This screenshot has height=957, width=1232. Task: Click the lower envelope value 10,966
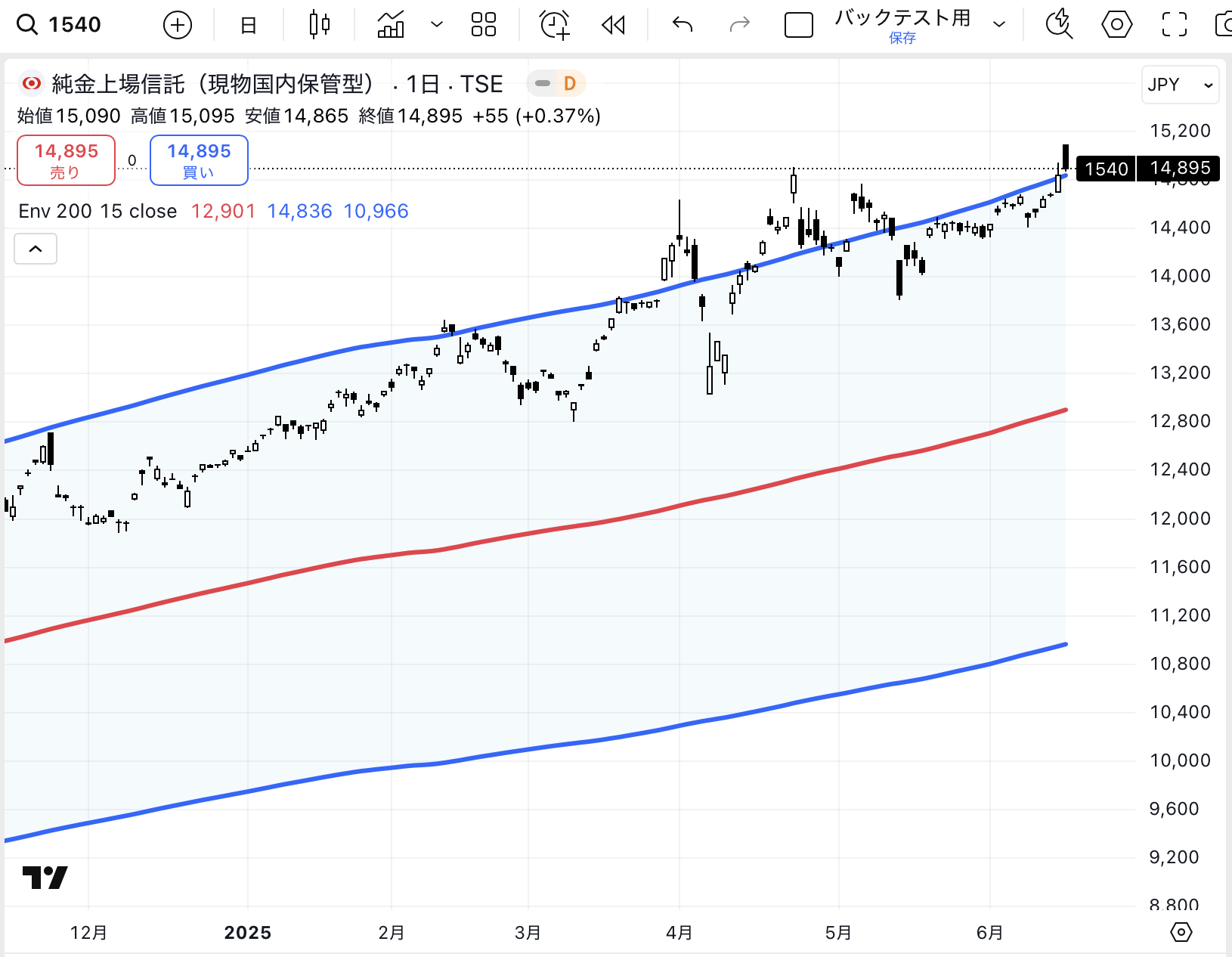376,211
